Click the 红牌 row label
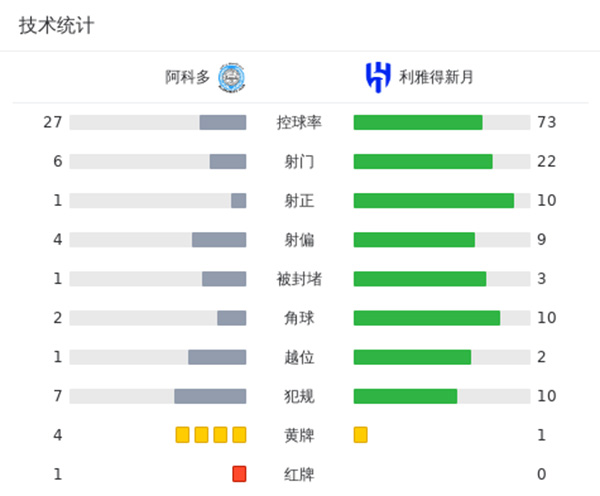 coord(299,473)
